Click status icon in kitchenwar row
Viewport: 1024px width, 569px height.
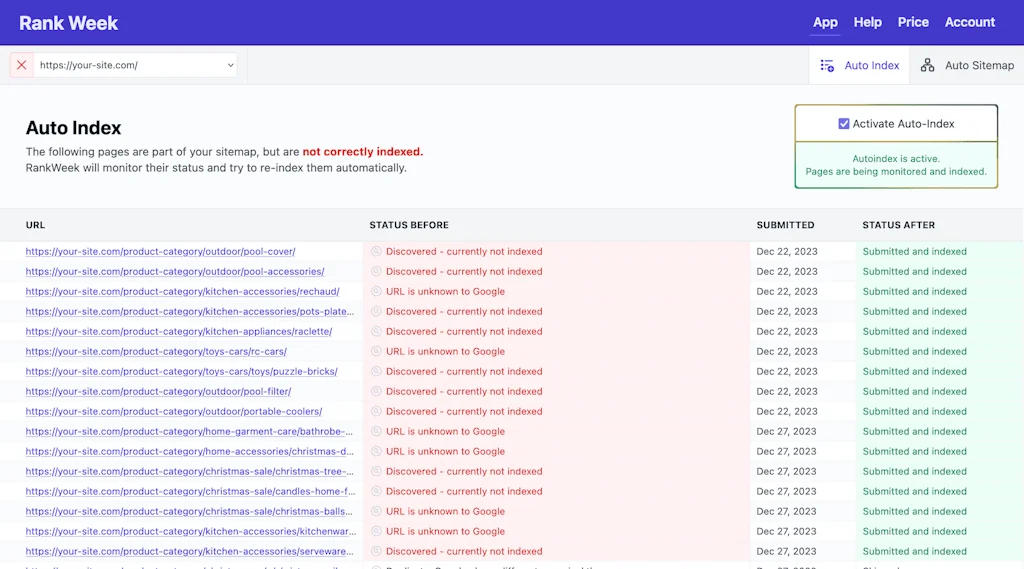coord(376,531)
